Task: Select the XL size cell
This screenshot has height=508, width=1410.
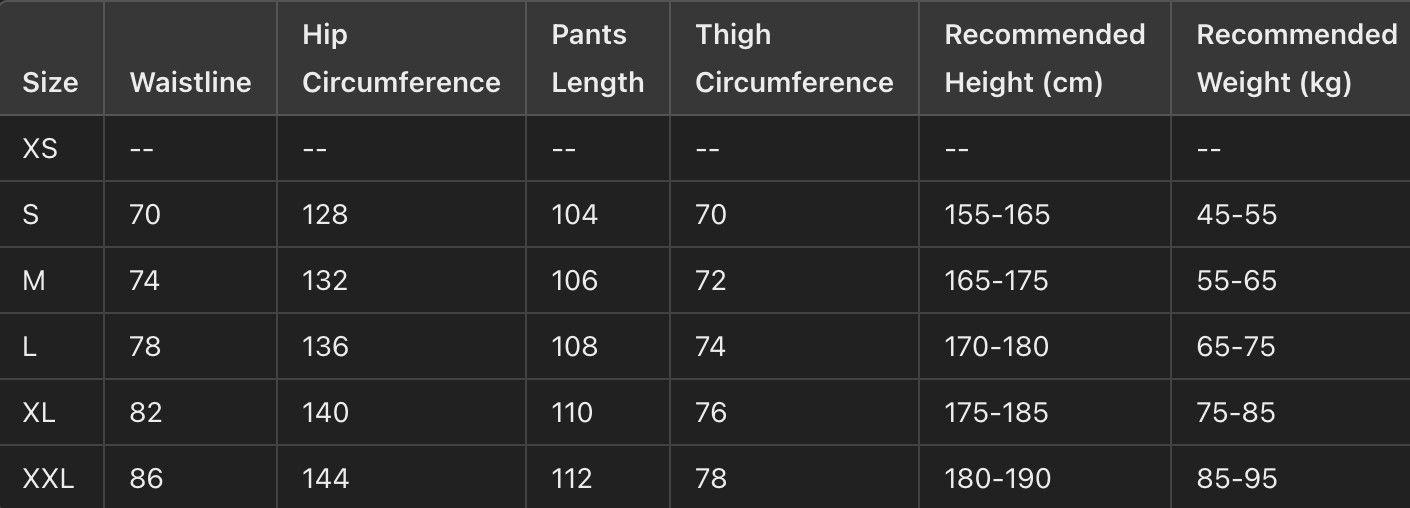Action: point(39,412)
